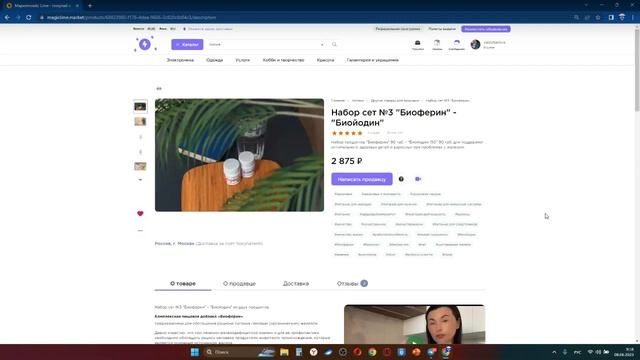Open Chrome from the taskbar
640x360 pixels.
tap(372, 352)
